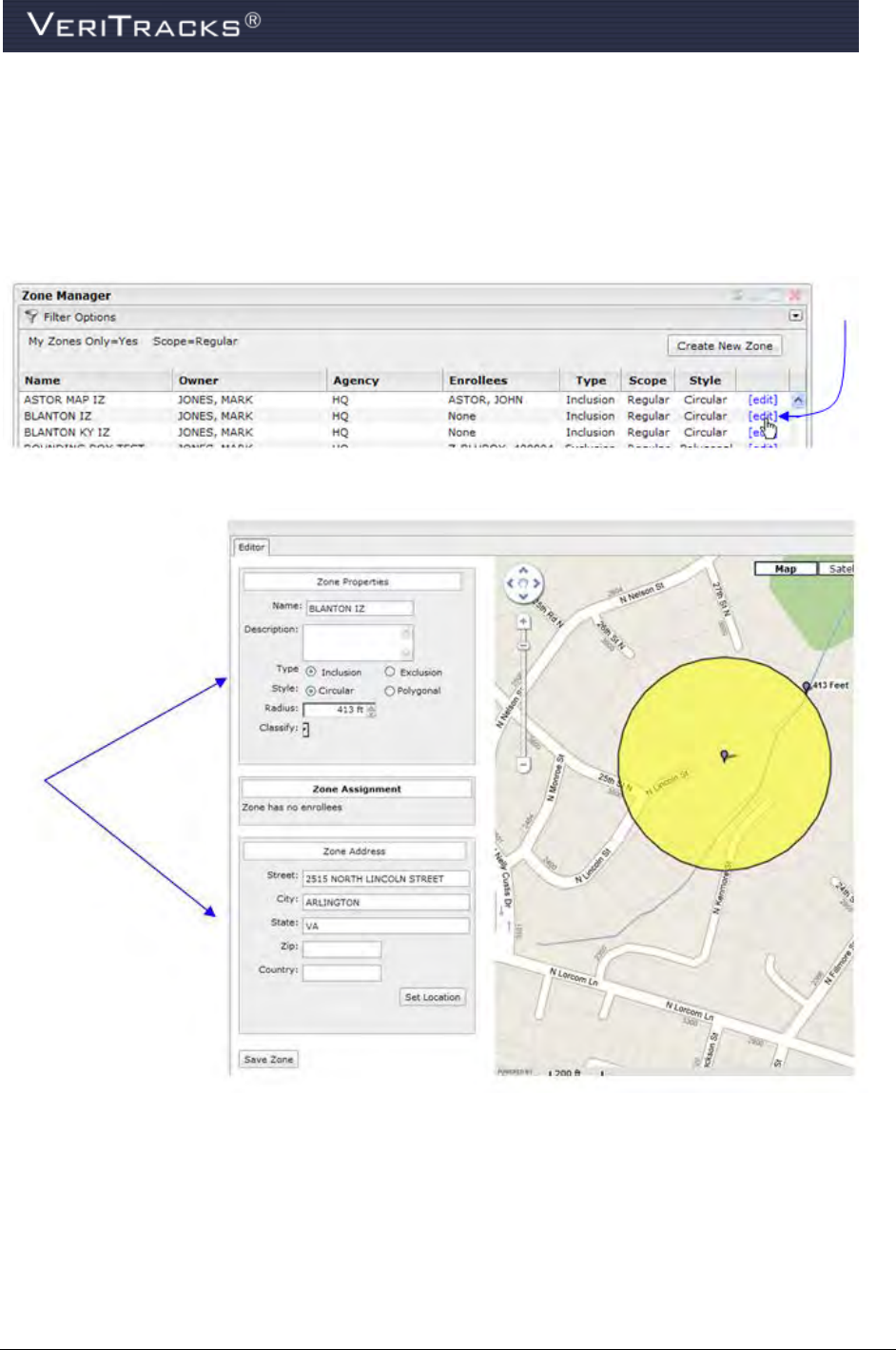Click the map zoom slider handle
896x1350 pixels.
(x=523, y=645)
